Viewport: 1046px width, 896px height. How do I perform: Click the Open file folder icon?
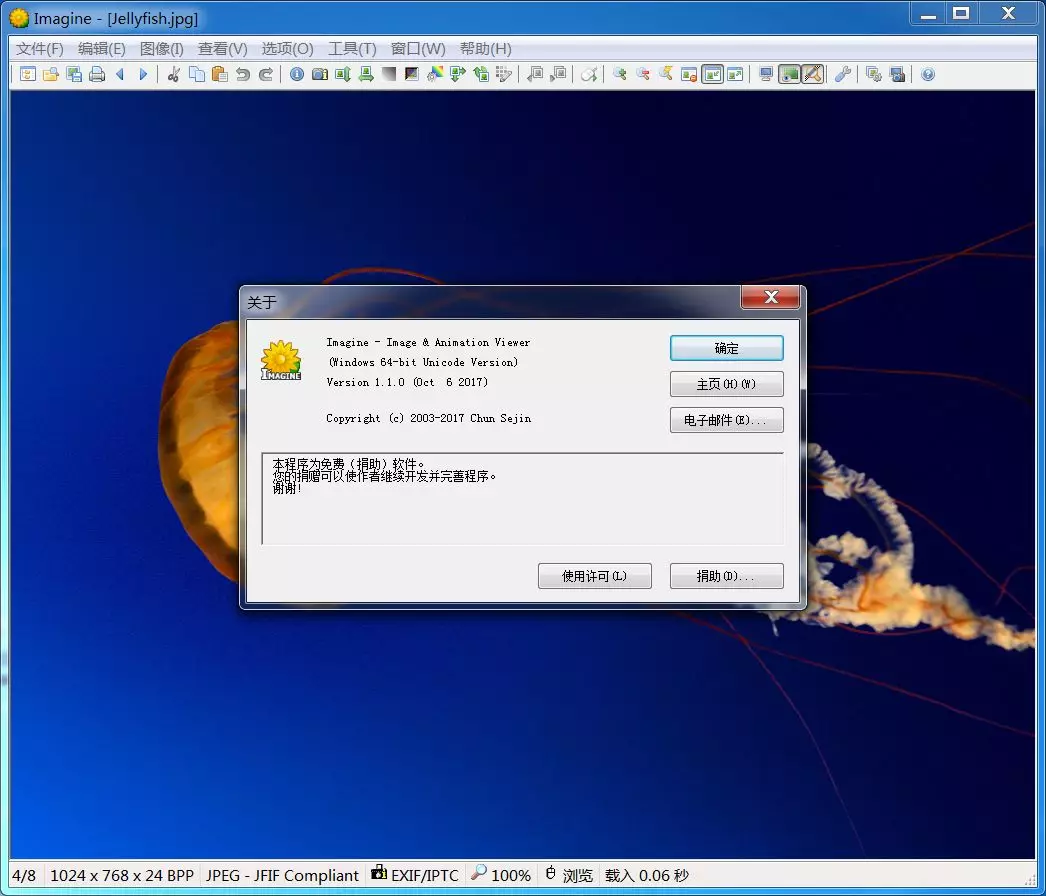click(x=51, y=74)
